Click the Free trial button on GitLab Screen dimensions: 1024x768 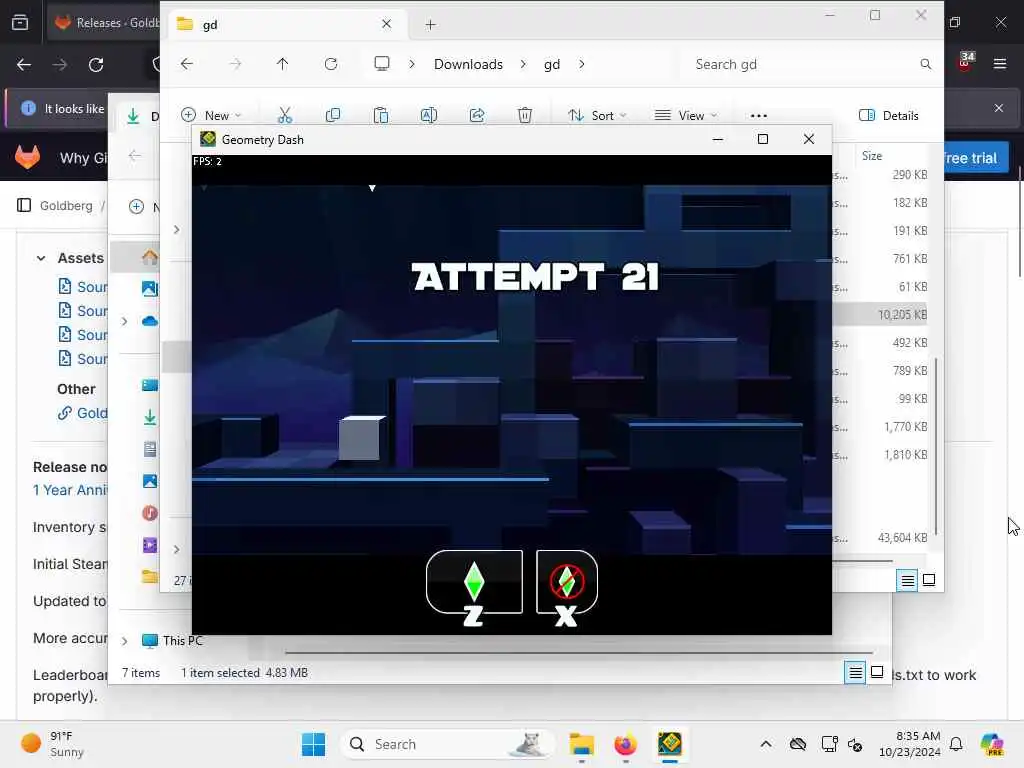coord(976,158)
